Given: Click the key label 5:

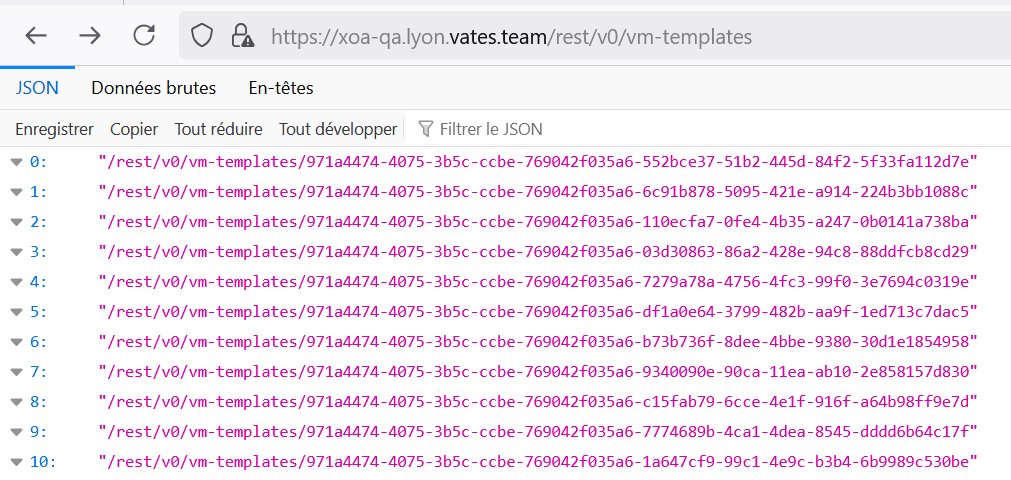Looking at the screenshot, I should 39,312.
